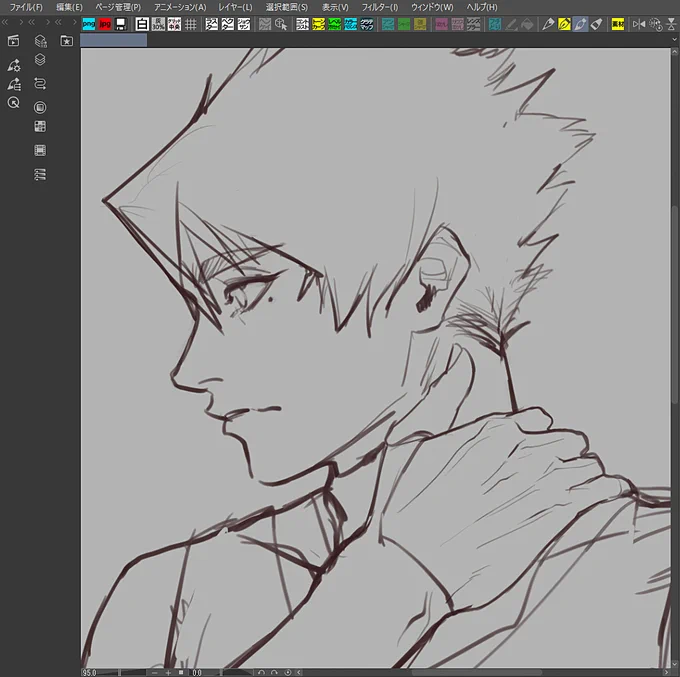
Task: Collapse panel with left double chevron
Action: 5,22
